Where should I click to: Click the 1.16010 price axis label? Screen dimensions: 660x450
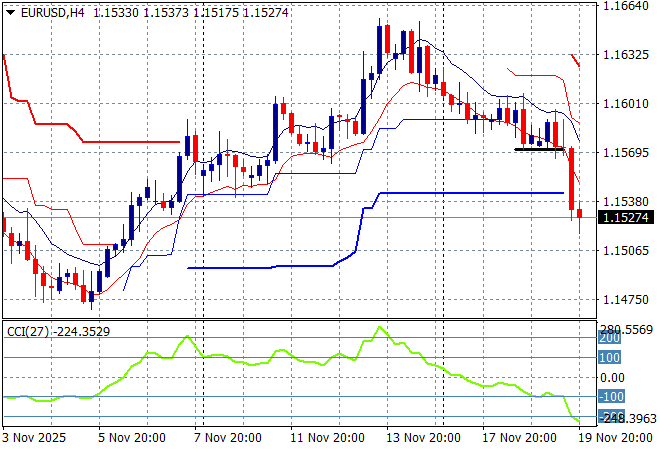pyautogui.click(x=627, y=103)
